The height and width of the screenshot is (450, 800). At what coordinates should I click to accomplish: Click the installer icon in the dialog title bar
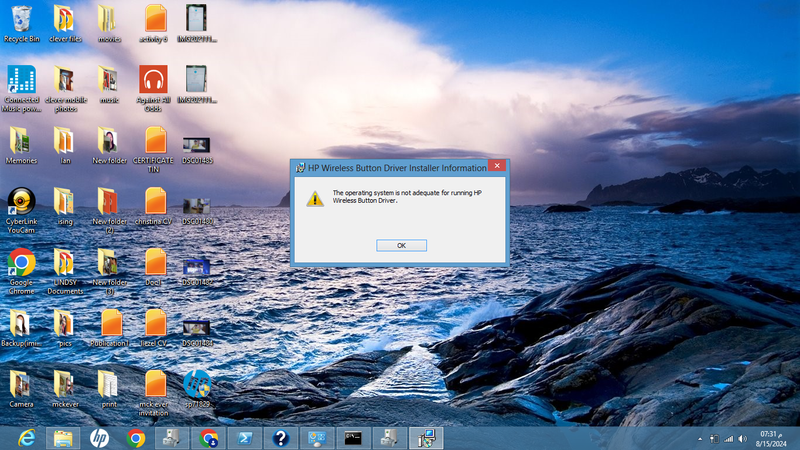pyautogui.click(x=300, y=168)
